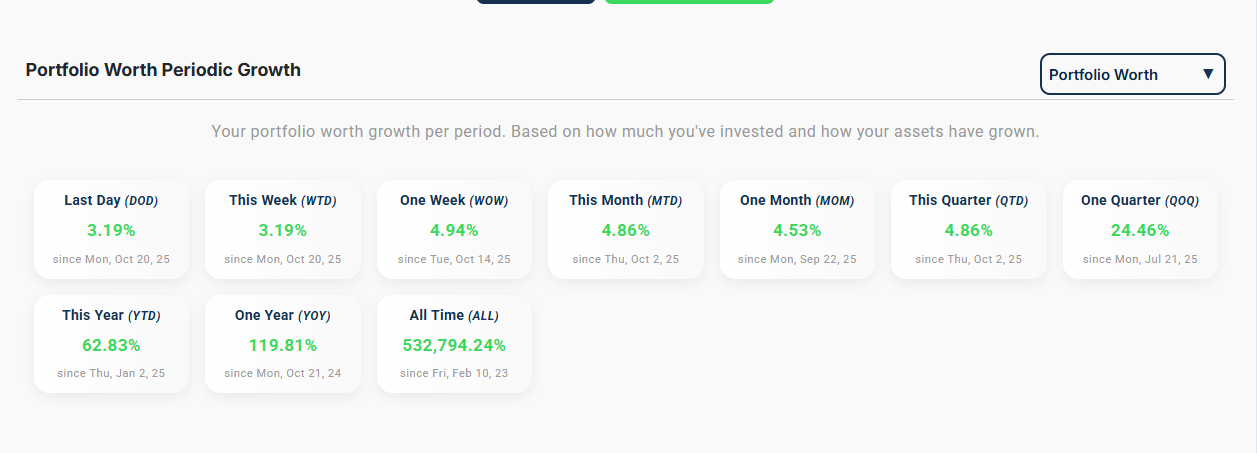
Task: Select the This Month (MTD) label
Action: click(625, 200)
